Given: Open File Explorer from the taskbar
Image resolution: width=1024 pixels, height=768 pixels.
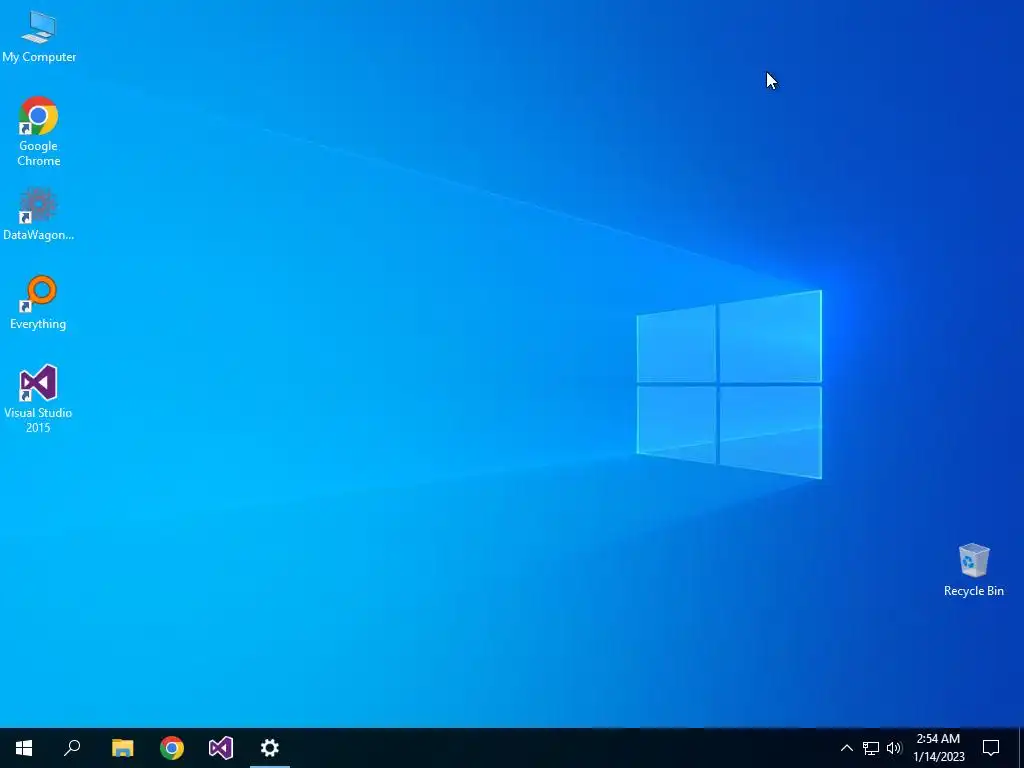Looking at the screenshot, I should [x=122, y=748].
